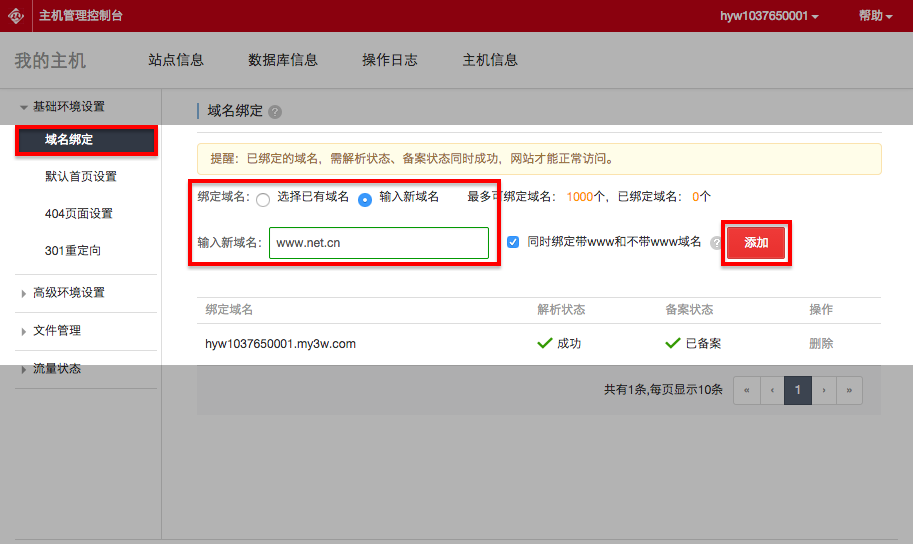The height and width of the screenshot is (544, 913).
Task: Select the 输入新域名 radio button
Action: click(365, 198)
